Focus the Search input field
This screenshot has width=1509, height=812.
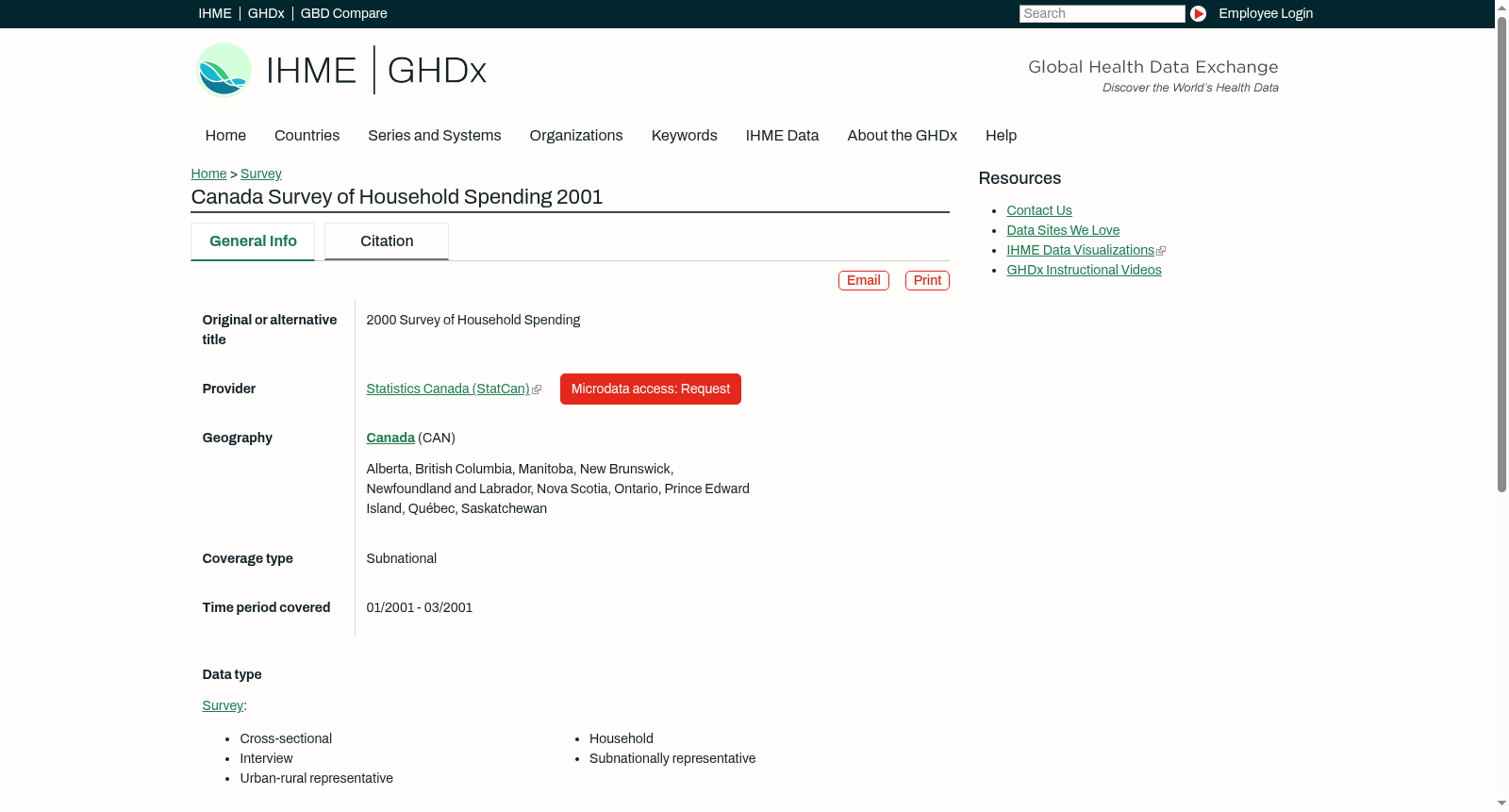click(1102, 13)
